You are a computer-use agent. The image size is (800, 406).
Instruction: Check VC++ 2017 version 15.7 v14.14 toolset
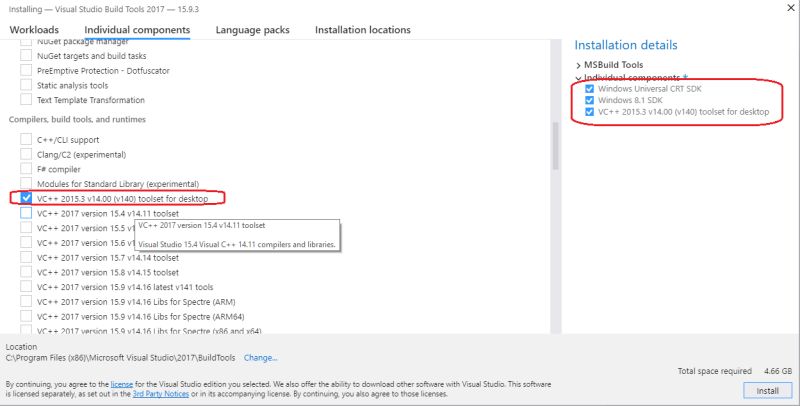pyautogui.click(x=26, y=258)
